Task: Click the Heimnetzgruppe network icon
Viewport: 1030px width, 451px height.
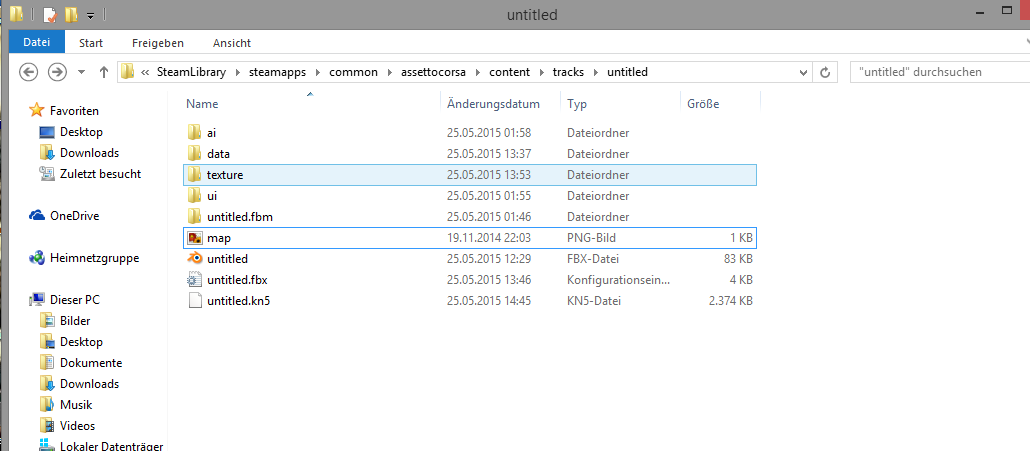Action: tap(37, 258)
